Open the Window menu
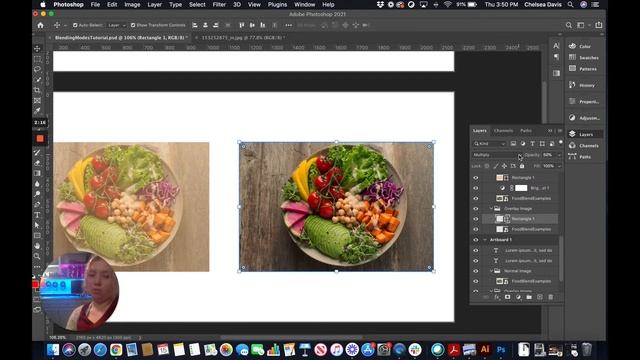Image resolution: width=640 pixels, height=360 pixels. pos(304,4)
